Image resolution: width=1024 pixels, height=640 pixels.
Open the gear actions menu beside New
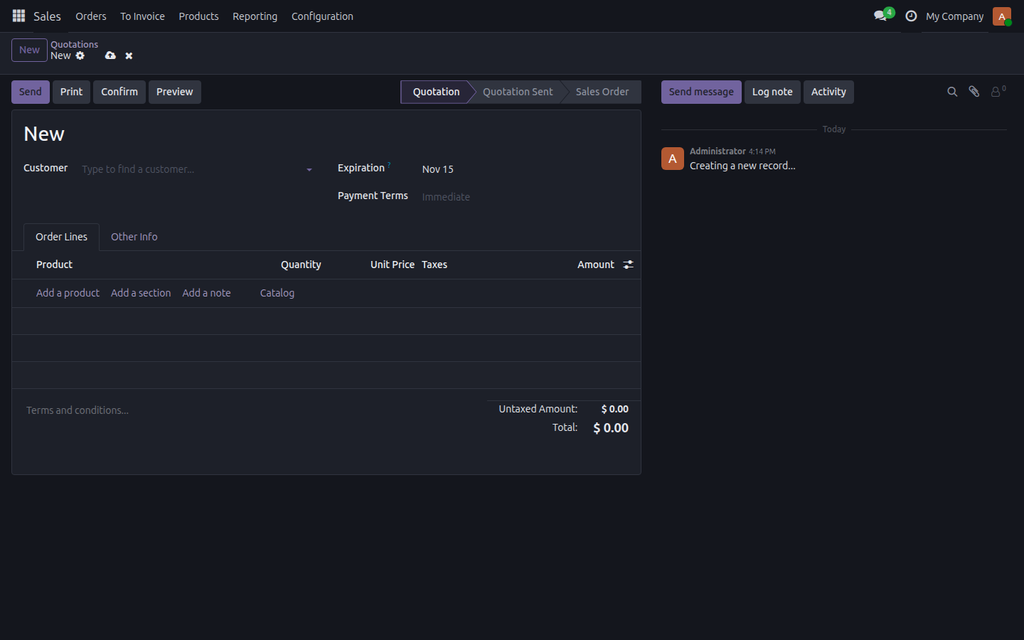coord(80,56)
